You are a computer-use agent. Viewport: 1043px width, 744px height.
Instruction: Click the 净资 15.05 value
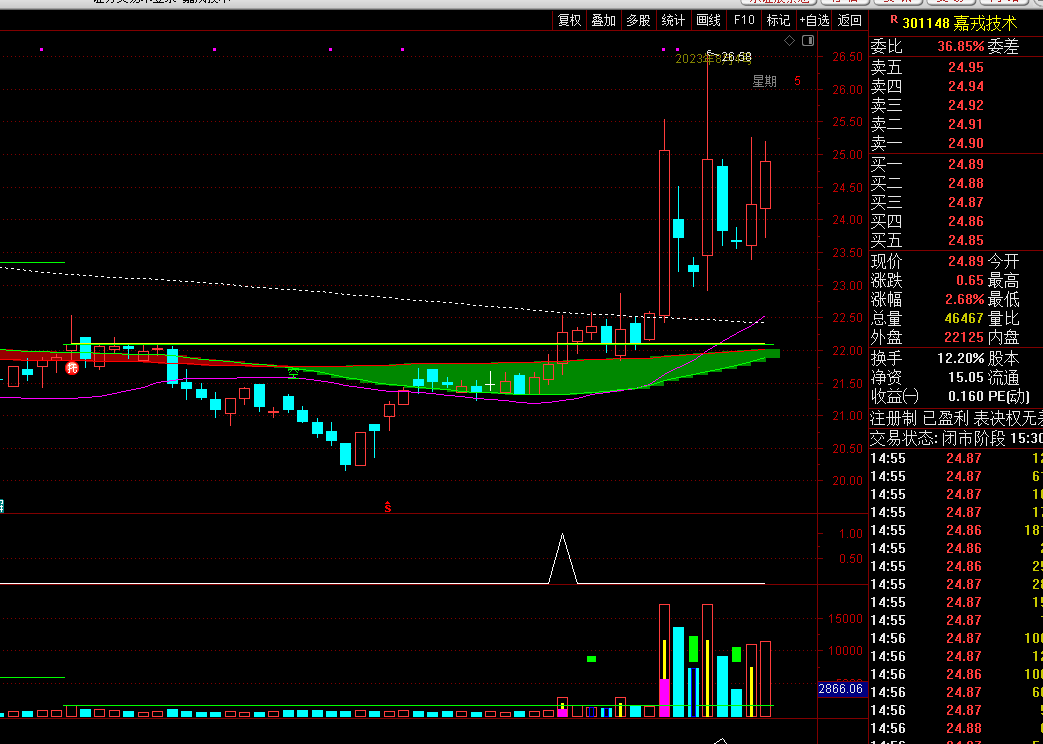966,378
